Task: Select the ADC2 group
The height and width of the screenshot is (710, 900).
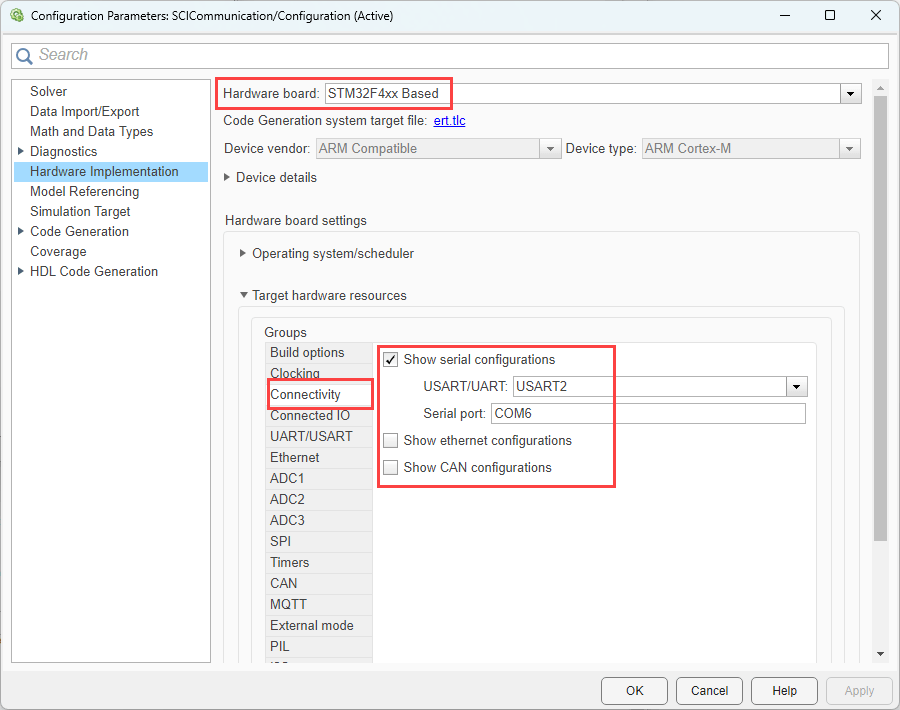Action: 319,499
